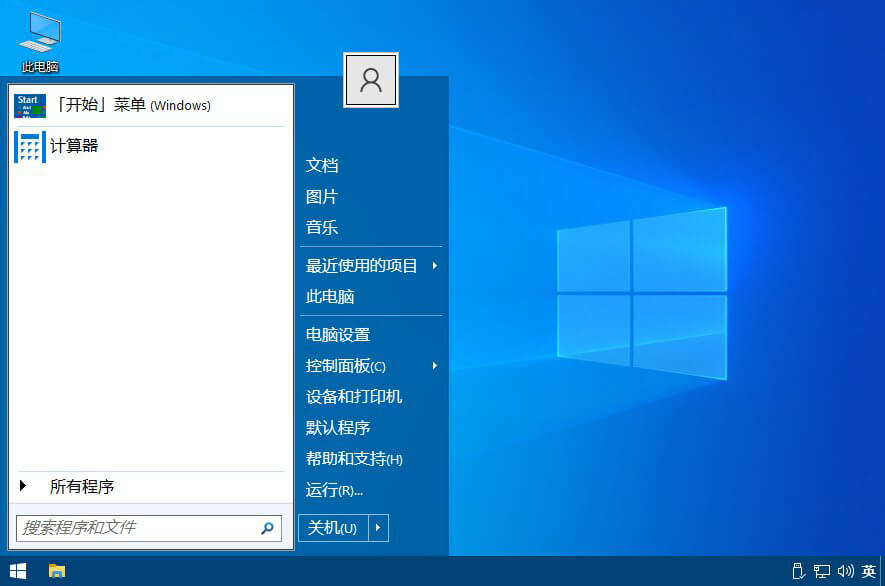Open 电脑设置 from the Start menu
The width and height of the screenshot is (885, 586).
pos(334,335)
